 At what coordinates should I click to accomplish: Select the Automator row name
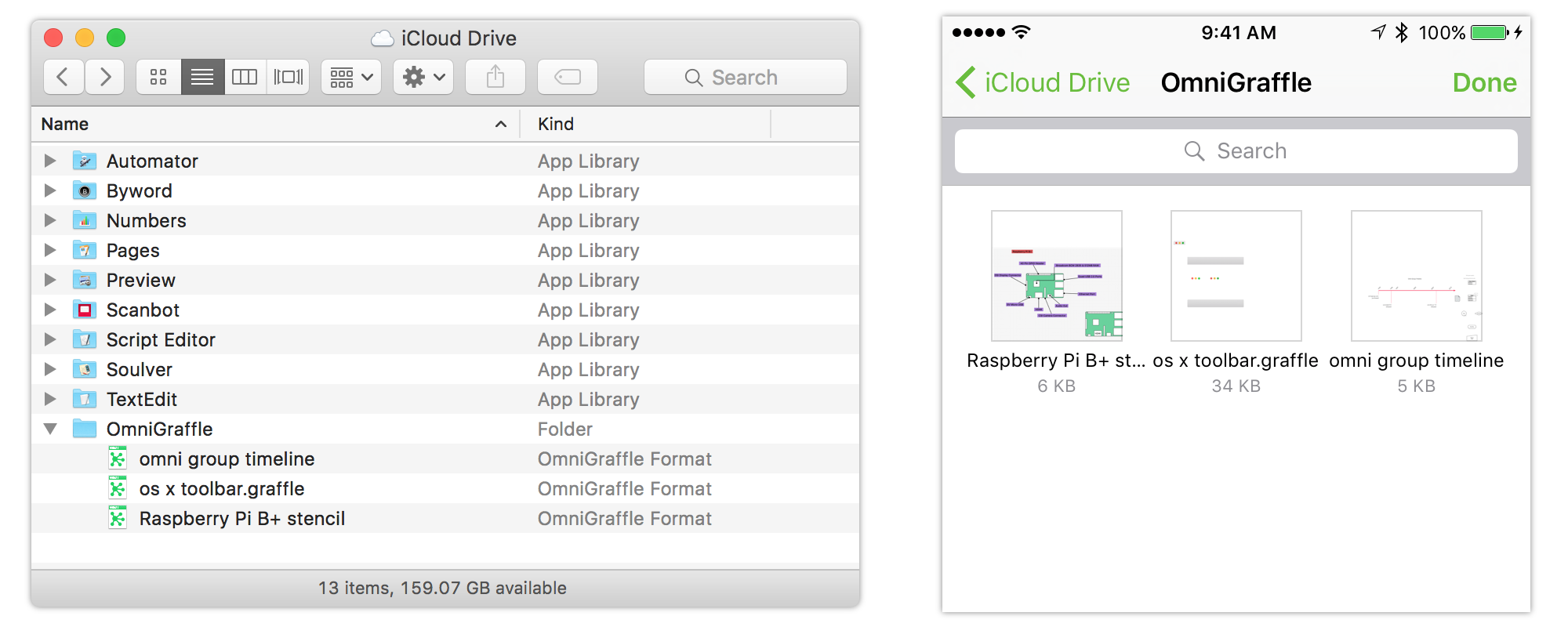152,161
